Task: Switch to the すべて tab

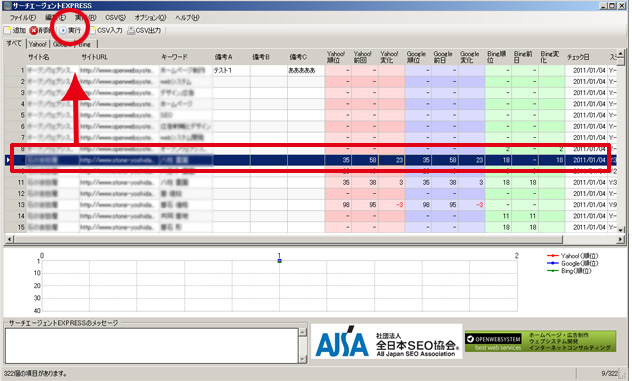Action: [14, 44]
